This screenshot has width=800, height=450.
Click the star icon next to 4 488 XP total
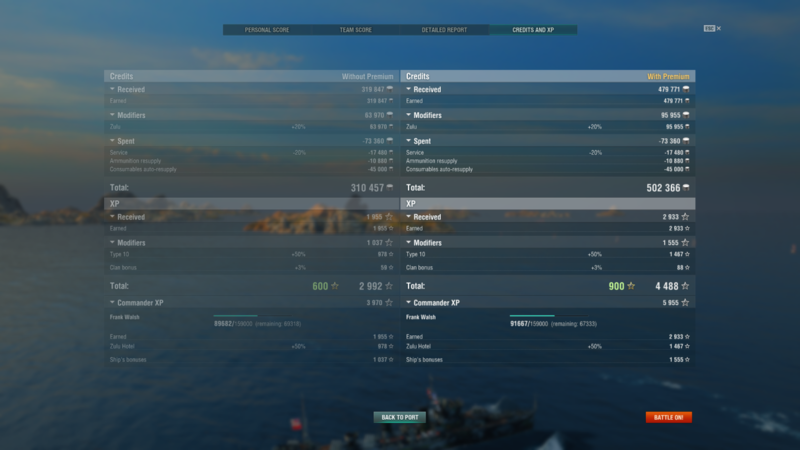[x=685, y=286]
